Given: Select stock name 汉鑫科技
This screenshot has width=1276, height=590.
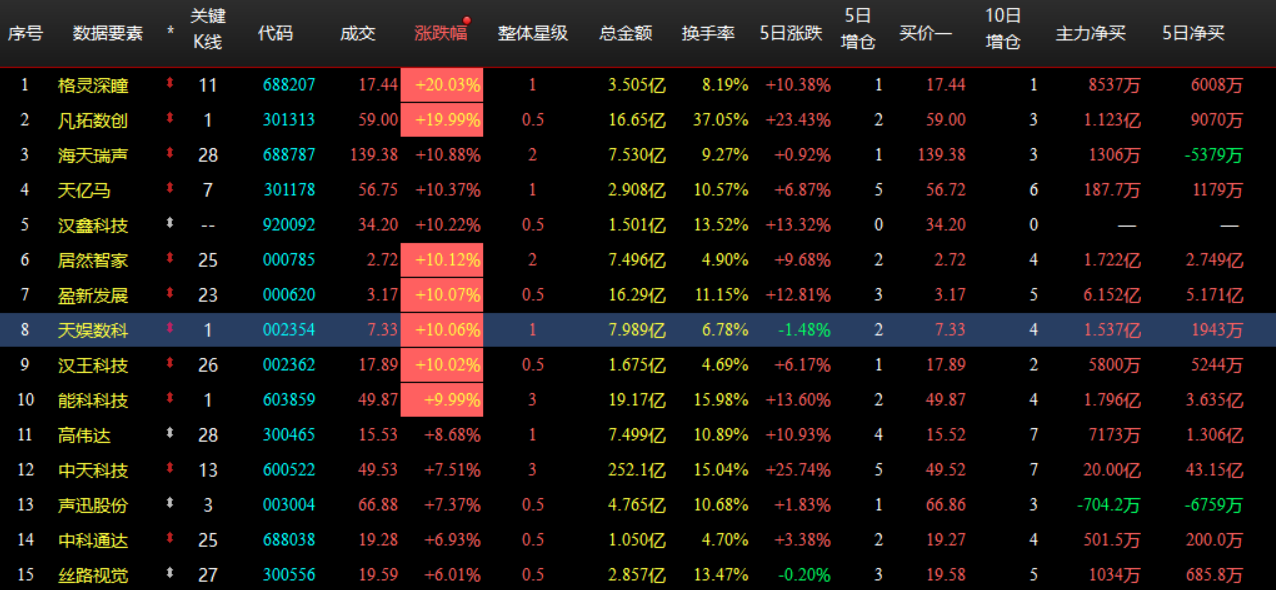Looking at the screenshot, I should coord(93,225).
